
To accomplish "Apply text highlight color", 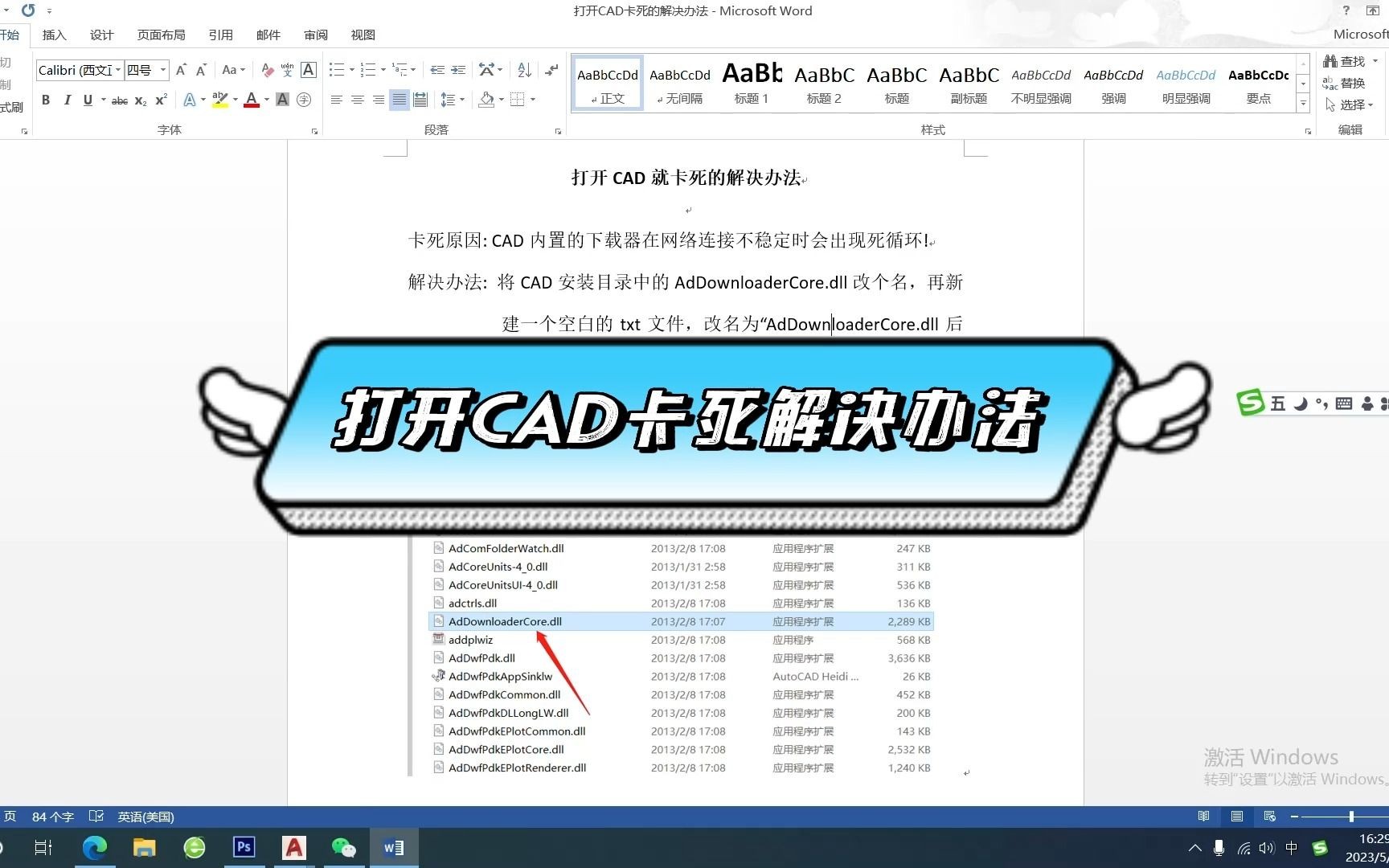I will point(219,100).
